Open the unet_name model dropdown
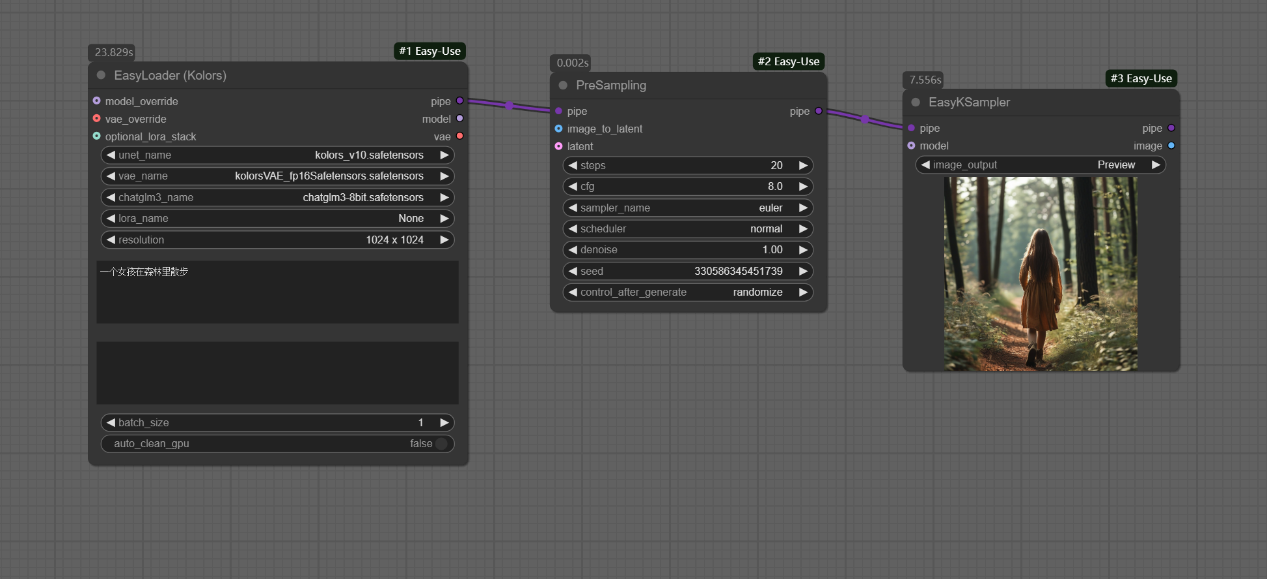Screen dimensions: 1267x579 [x=278, y=155]
